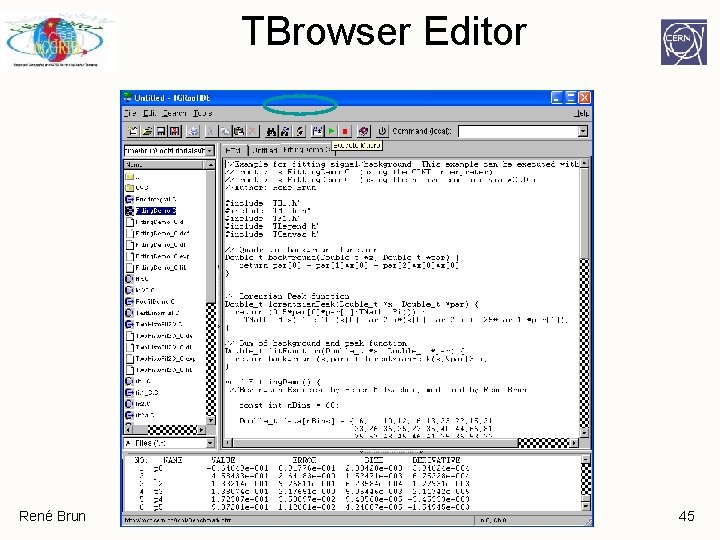Expand the Command (local) history dropdown arrow
720x540 pixels.
point(583,131)
